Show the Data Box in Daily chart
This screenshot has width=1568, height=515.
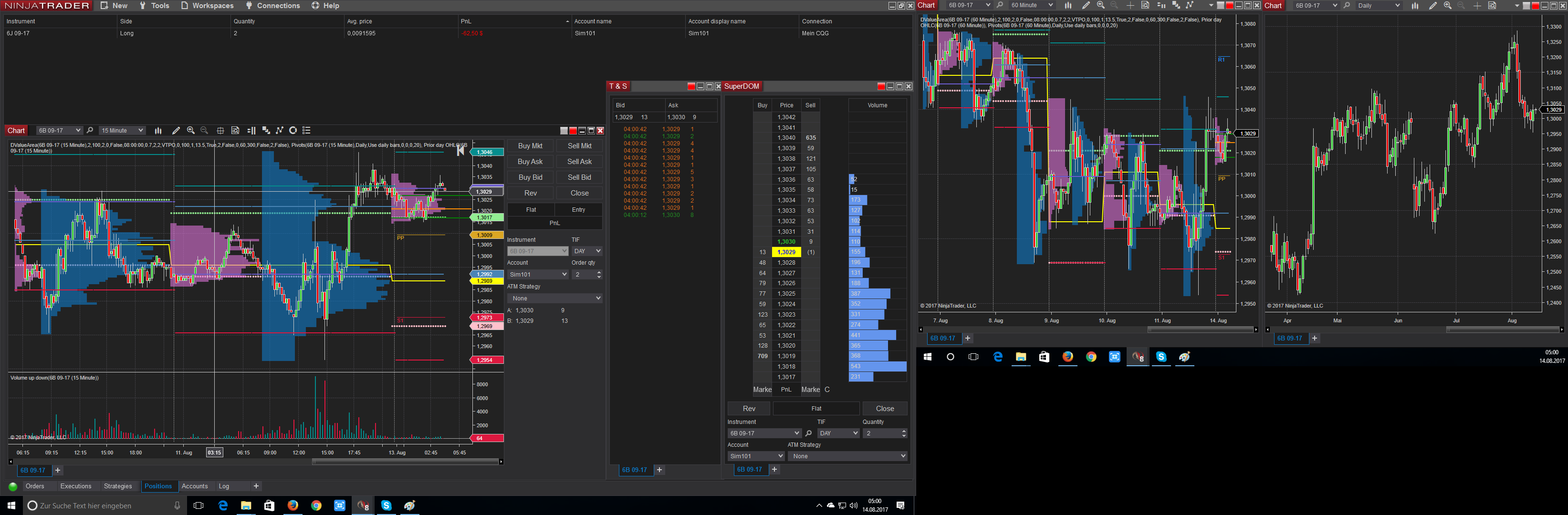(1492, 5)
